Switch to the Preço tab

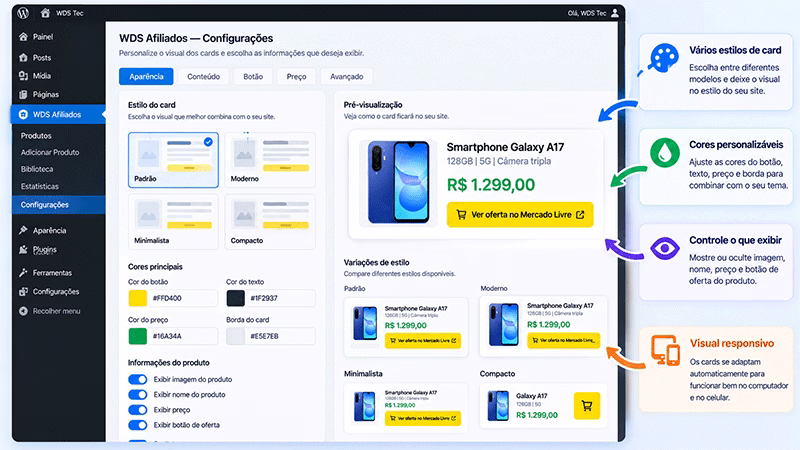(x=296, y=77)
